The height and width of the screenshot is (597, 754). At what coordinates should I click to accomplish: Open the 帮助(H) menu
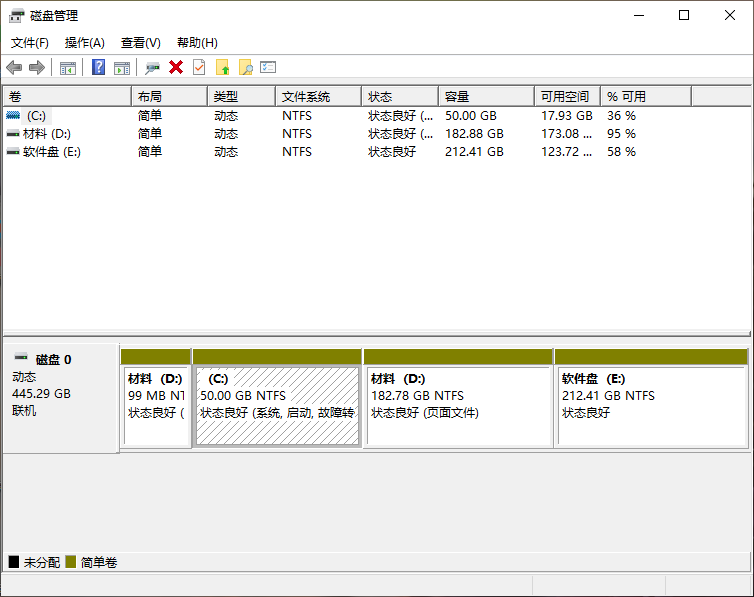(196, 43)
